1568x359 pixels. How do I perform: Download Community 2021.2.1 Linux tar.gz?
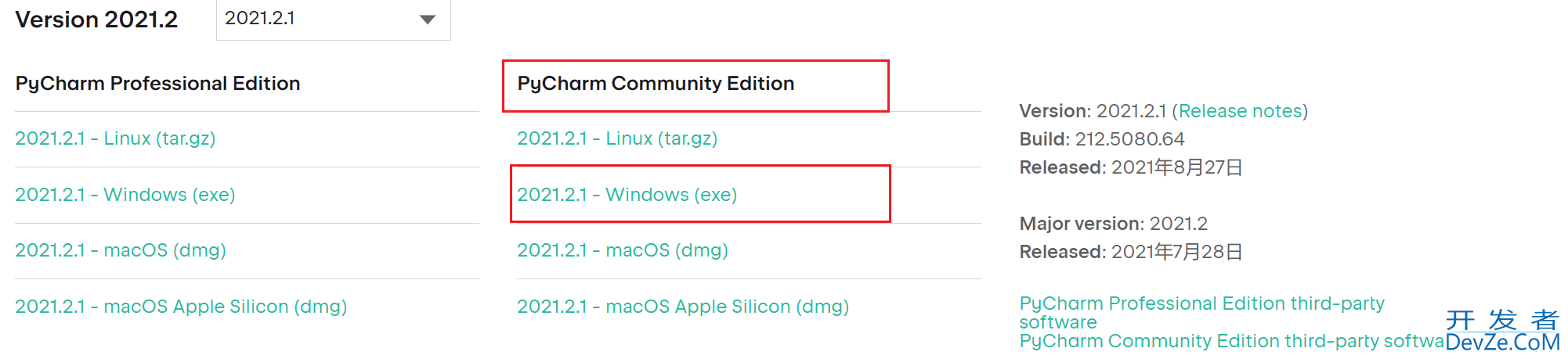[617, 138]
